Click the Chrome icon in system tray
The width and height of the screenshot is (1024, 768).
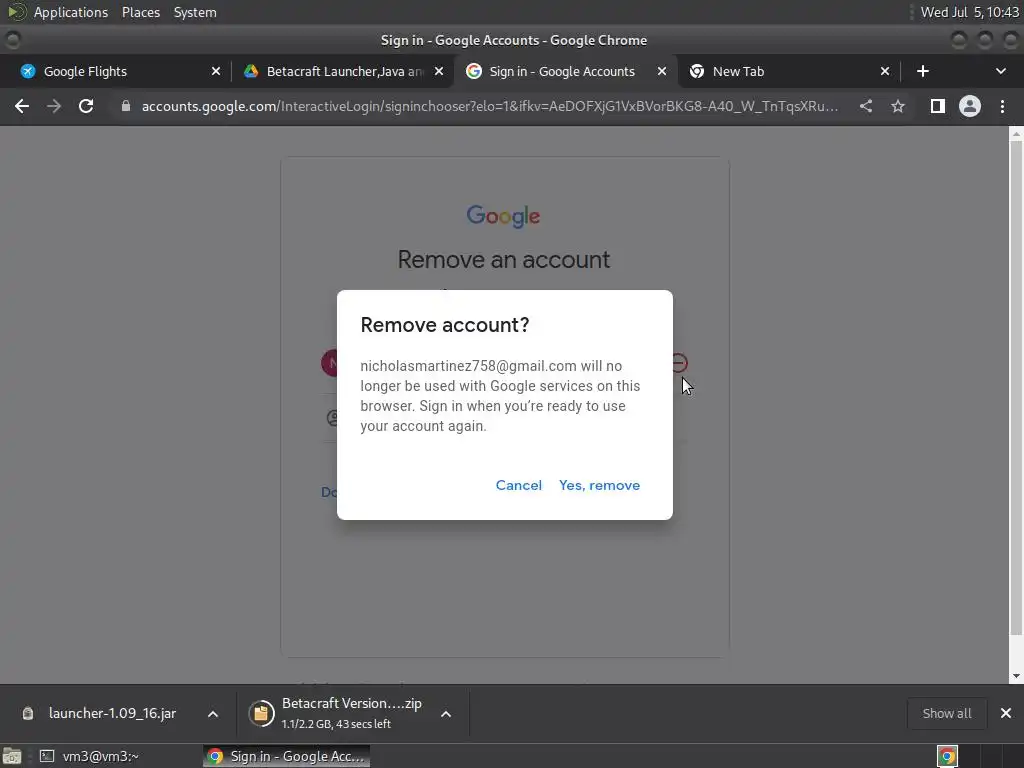click(x=947, y=756)
